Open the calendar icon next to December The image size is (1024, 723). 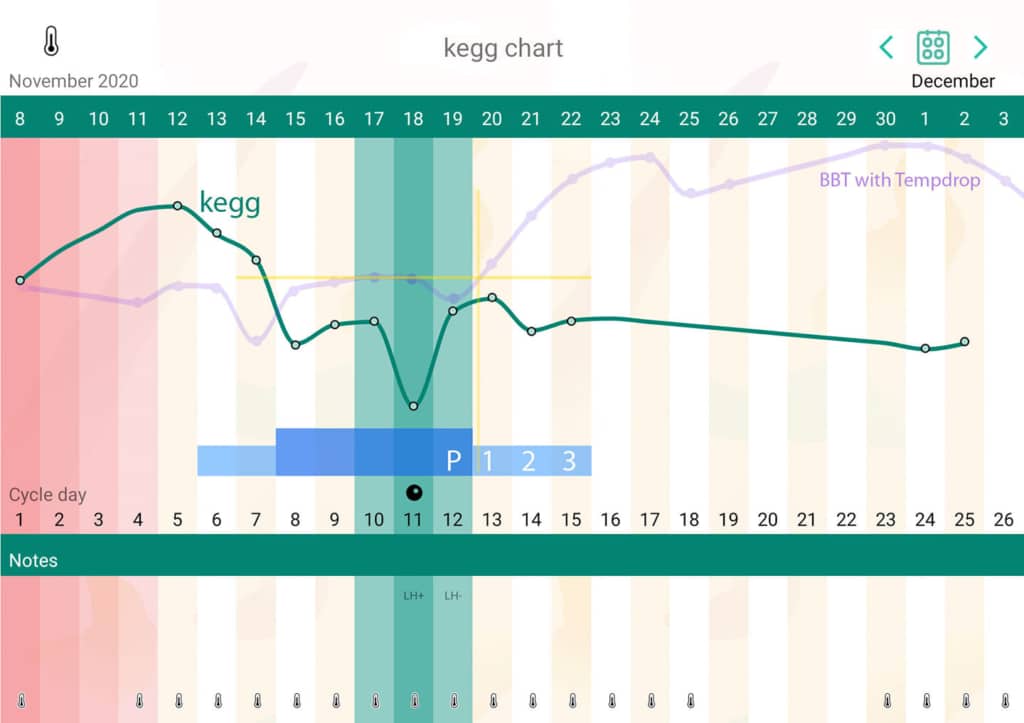933,47
